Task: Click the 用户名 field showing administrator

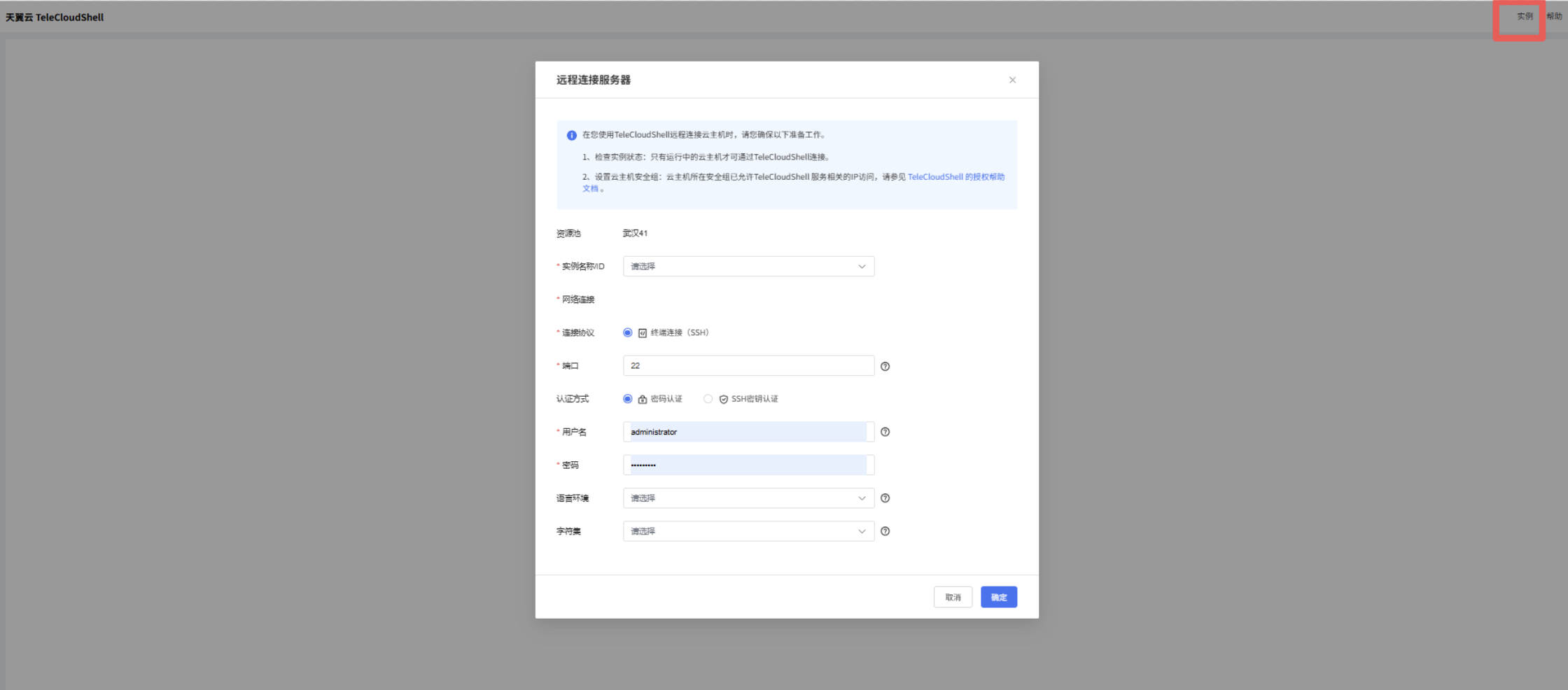Action: click(x=748, y=432)
